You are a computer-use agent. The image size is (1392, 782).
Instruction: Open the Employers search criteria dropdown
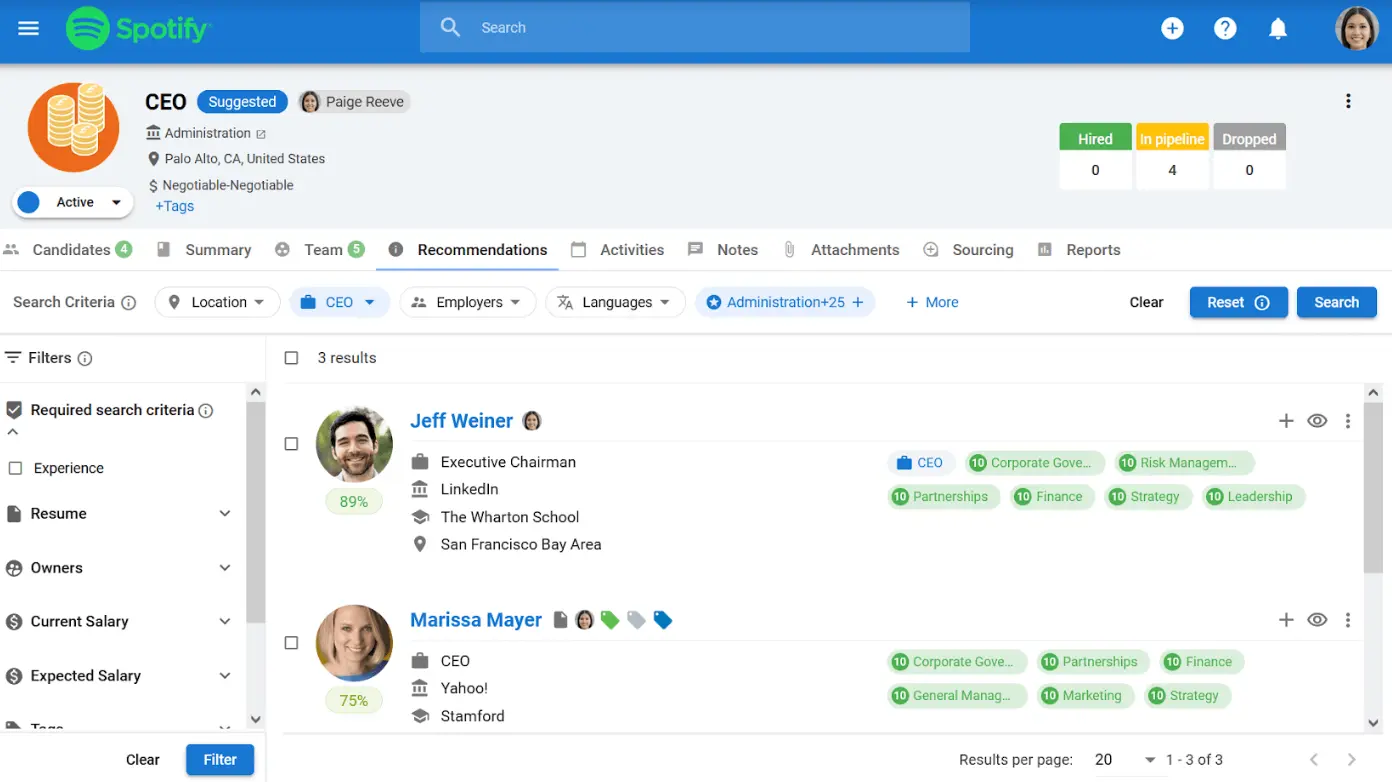(467, 302)
